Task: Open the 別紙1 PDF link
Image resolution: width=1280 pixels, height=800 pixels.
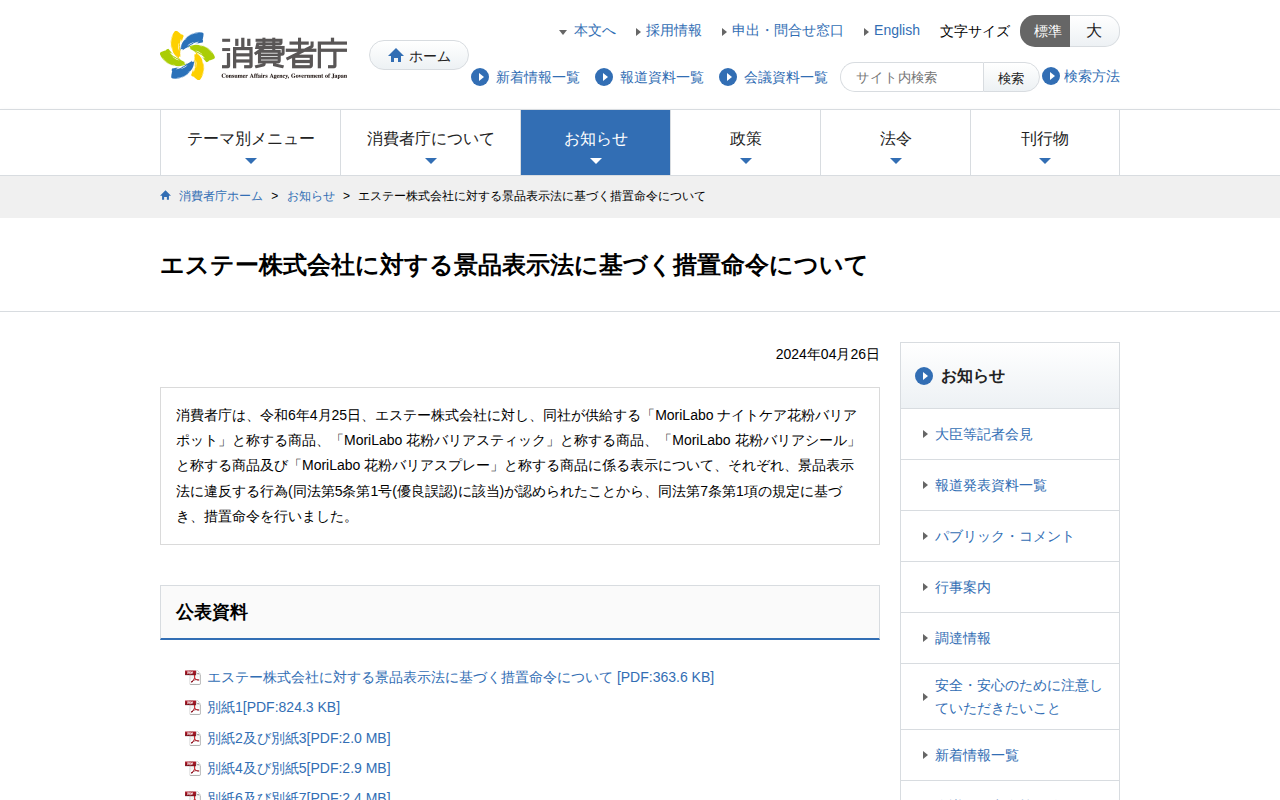Action: (273, 708)
